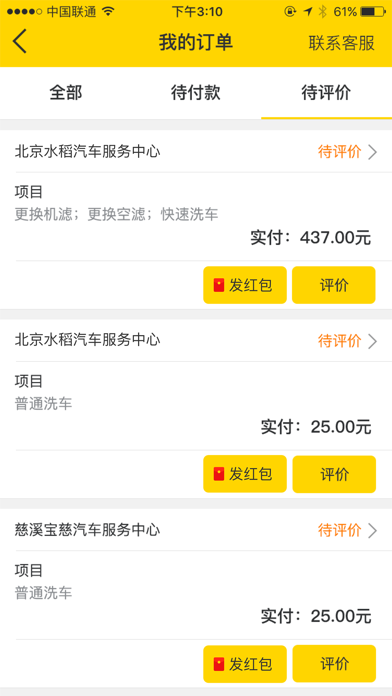Click 评价 button for 慈溪宝慈 order
Image resolution: width=392 pixels, height=696 pixels.
(x=334, y=664)
